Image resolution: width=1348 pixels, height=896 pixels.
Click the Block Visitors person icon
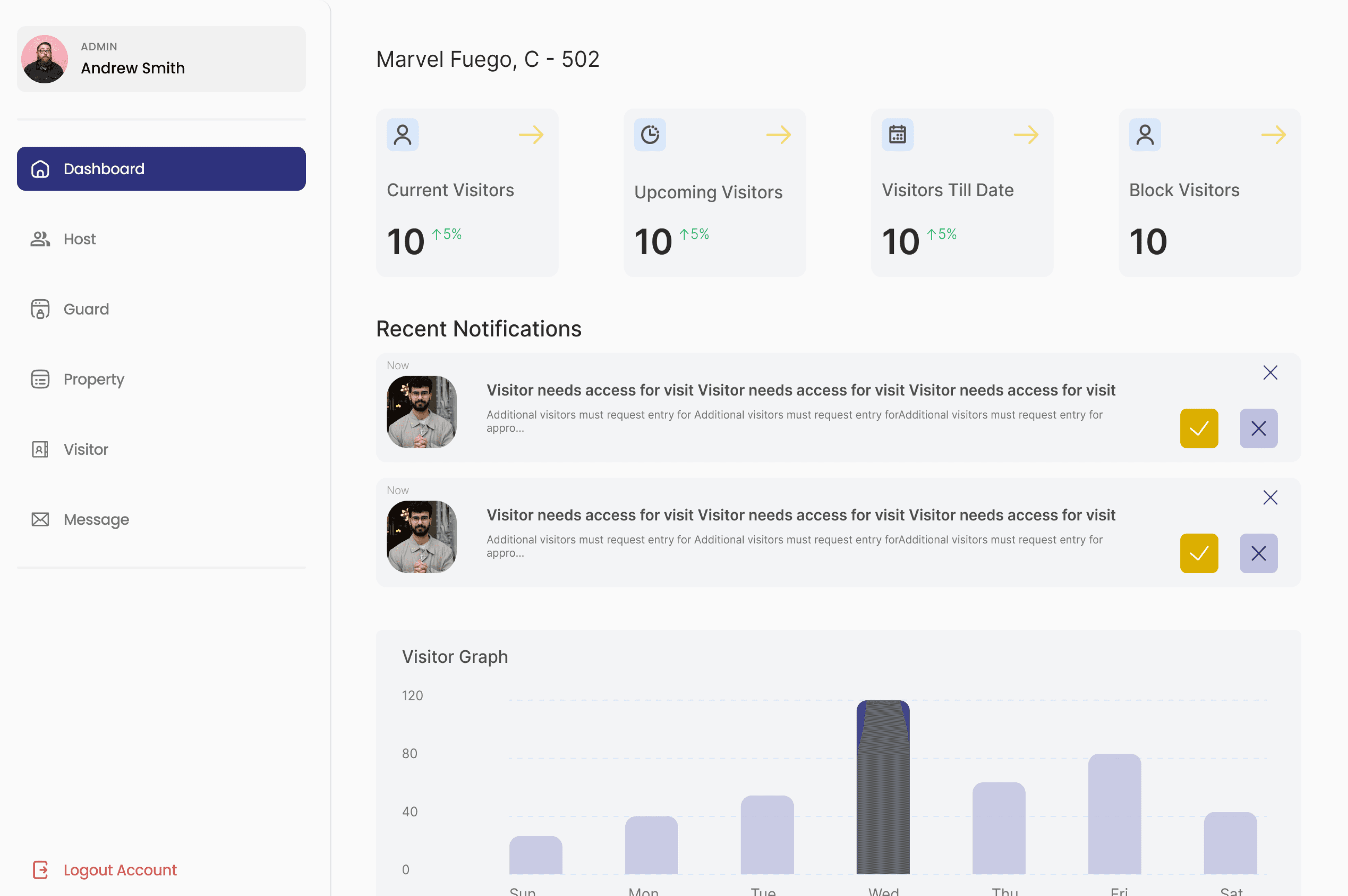click(x=1145, y=135)
